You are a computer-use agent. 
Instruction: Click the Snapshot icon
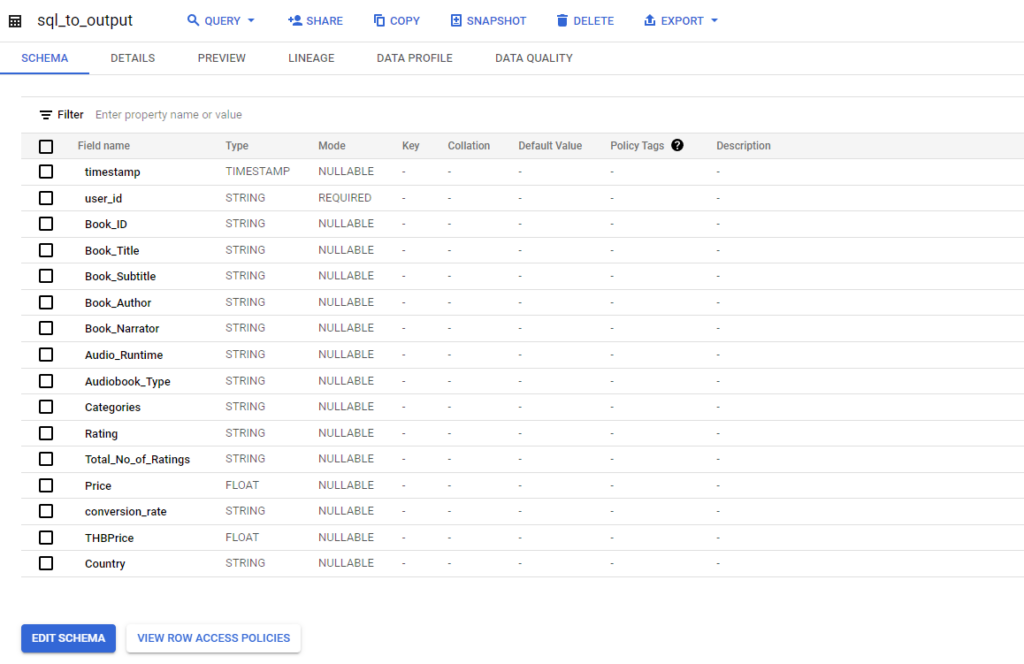click(x=456, y=21)
